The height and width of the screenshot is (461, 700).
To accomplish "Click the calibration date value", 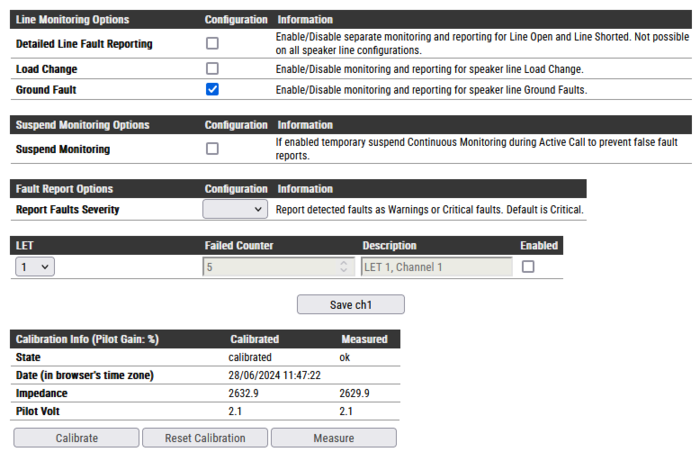I will [x=274, y=375].
